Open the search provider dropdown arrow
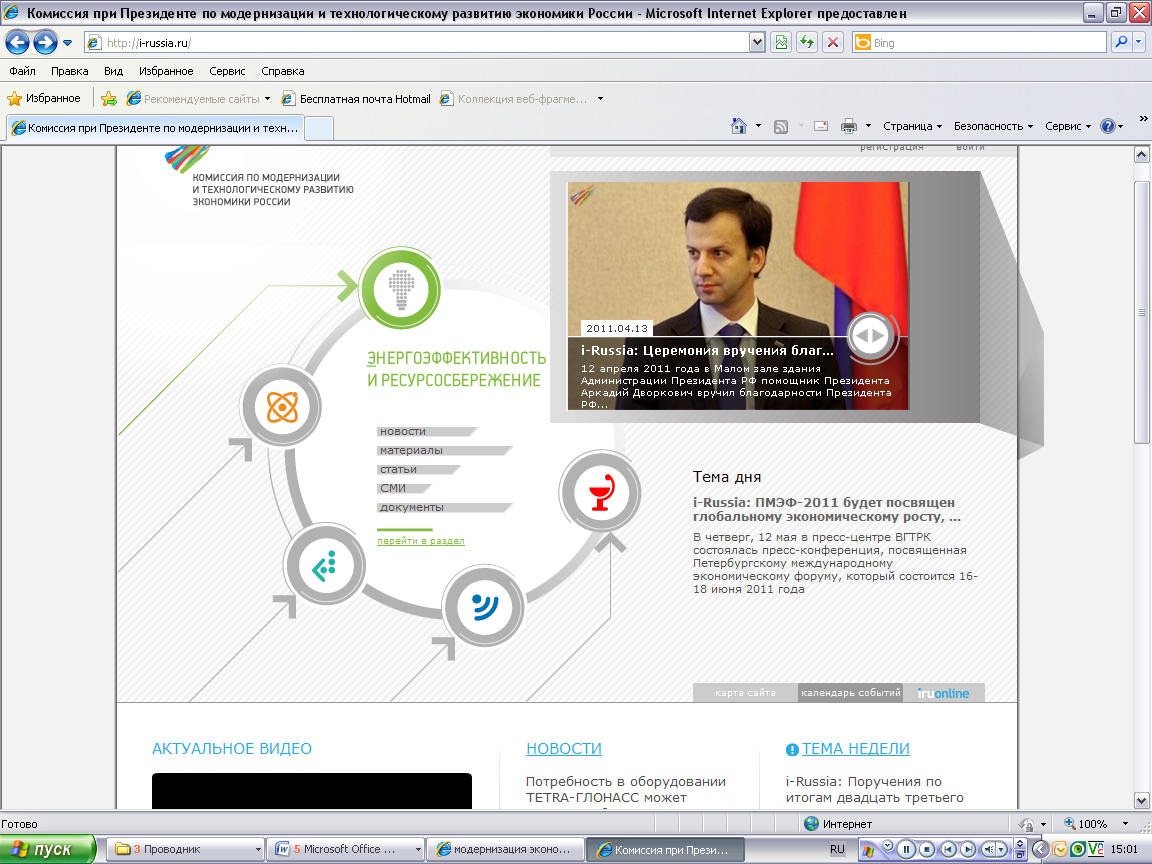This screenshot has width=1152, height=864. (1139, 43)
